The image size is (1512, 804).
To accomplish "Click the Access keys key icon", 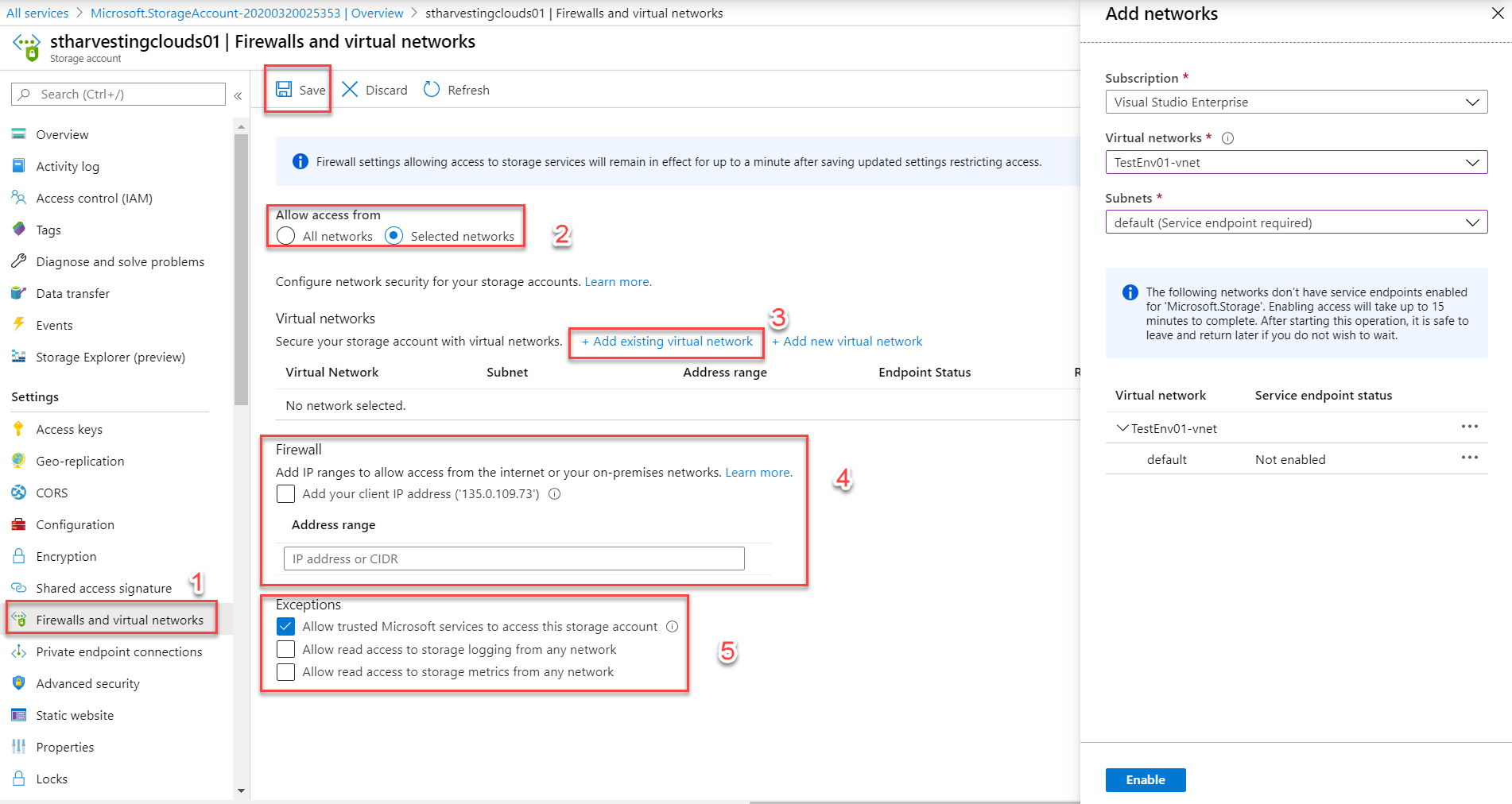I will point(19,429).
